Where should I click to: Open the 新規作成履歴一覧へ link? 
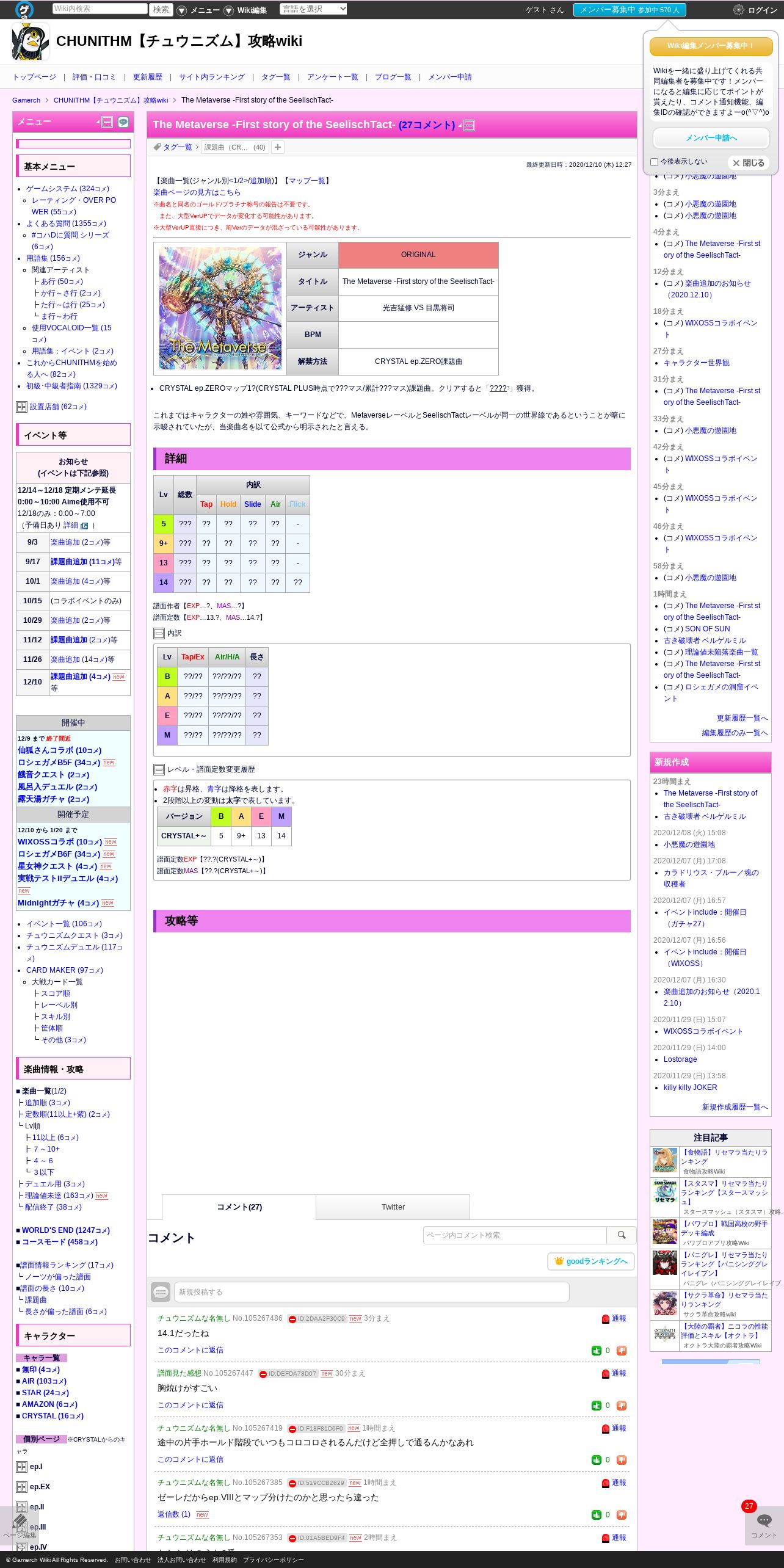(735, 1108)
